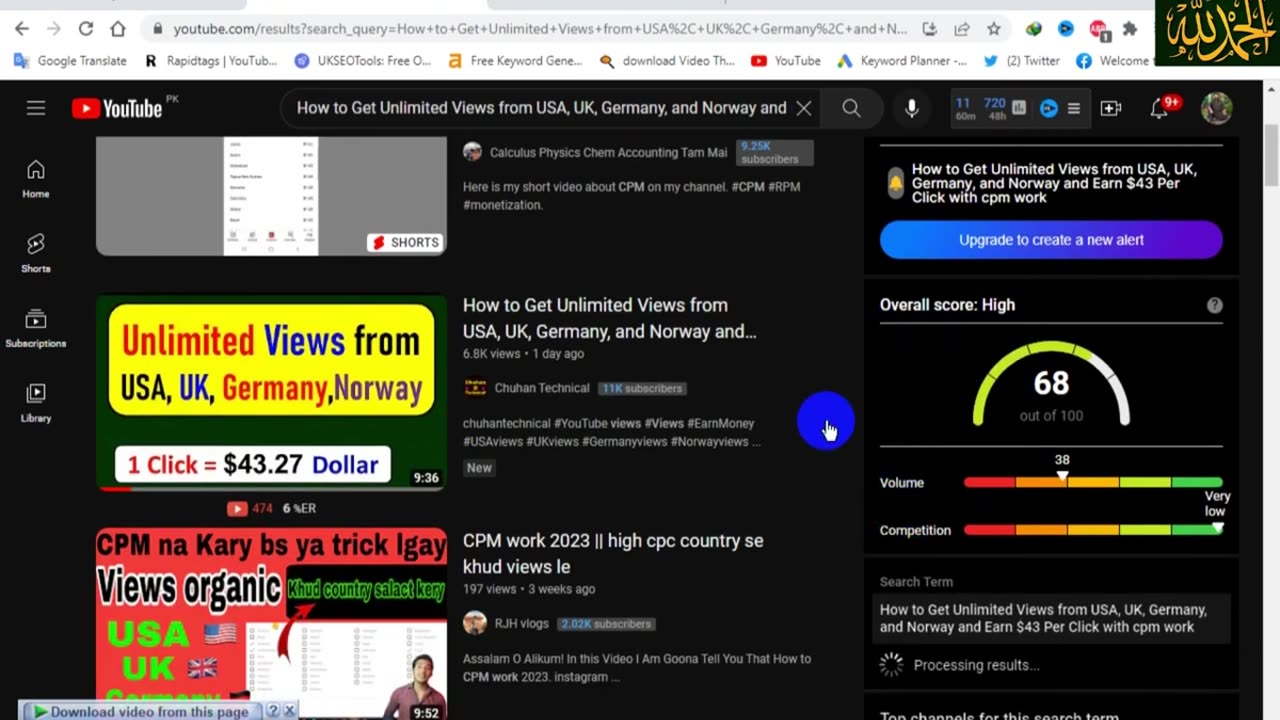The height and width of the screenshot is (720, 1280).
Task: Open the AdBlock Plus extension icon
Action: coord(1098,29)
